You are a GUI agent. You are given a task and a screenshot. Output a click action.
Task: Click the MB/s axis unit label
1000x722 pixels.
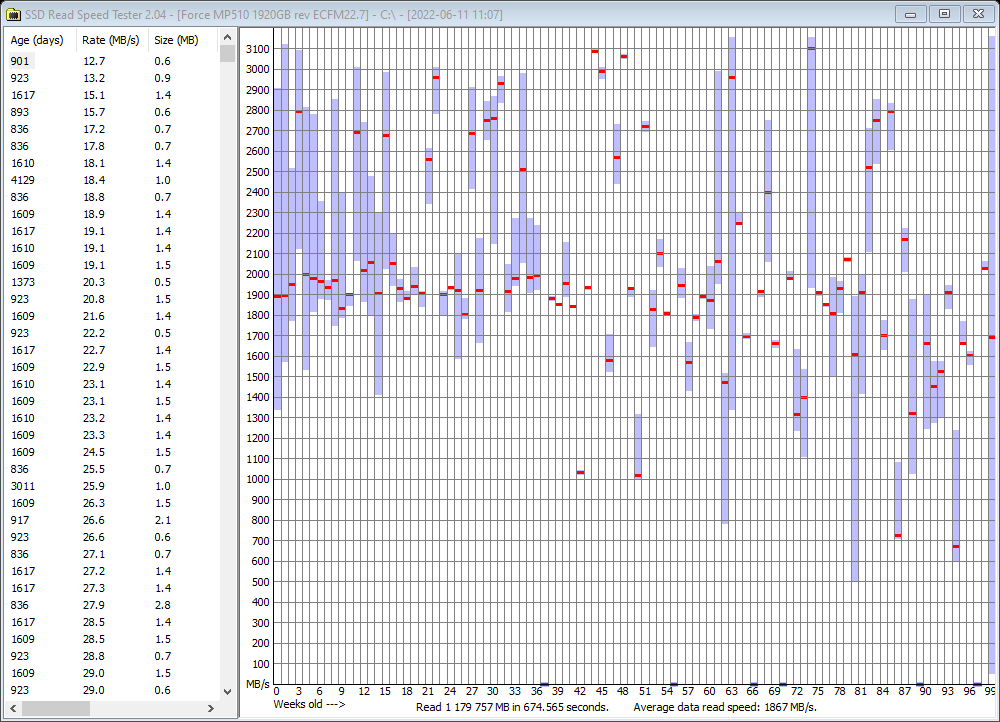pos(258,684)
